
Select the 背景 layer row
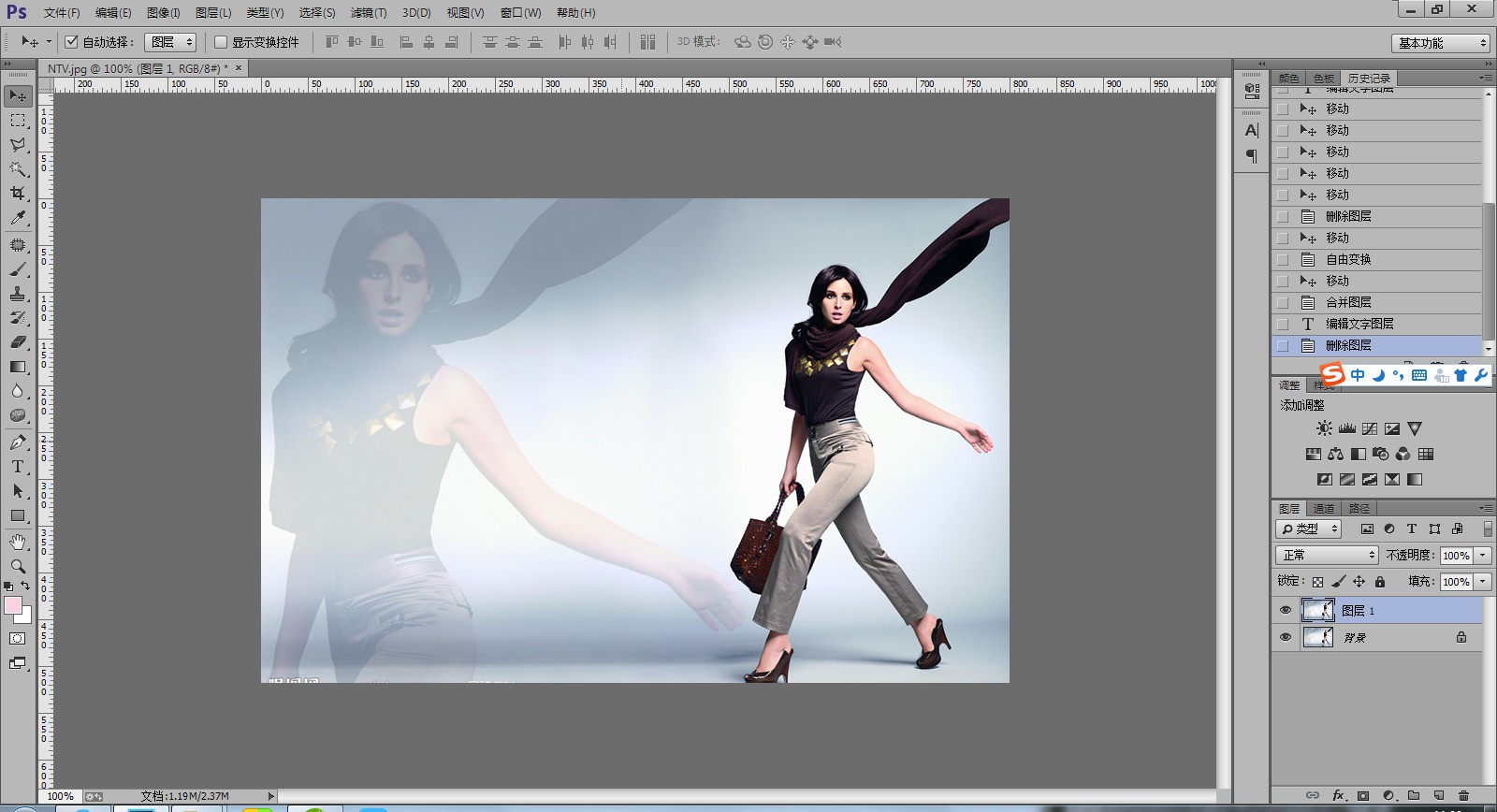(x=1377, y=637)
